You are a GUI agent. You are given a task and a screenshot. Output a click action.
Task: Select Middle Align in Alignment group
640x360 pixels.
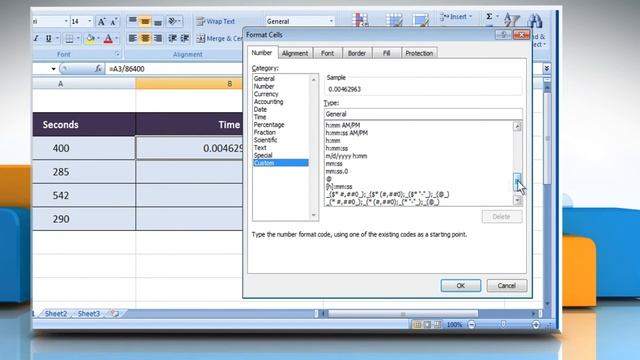click(x=145, y=21)
